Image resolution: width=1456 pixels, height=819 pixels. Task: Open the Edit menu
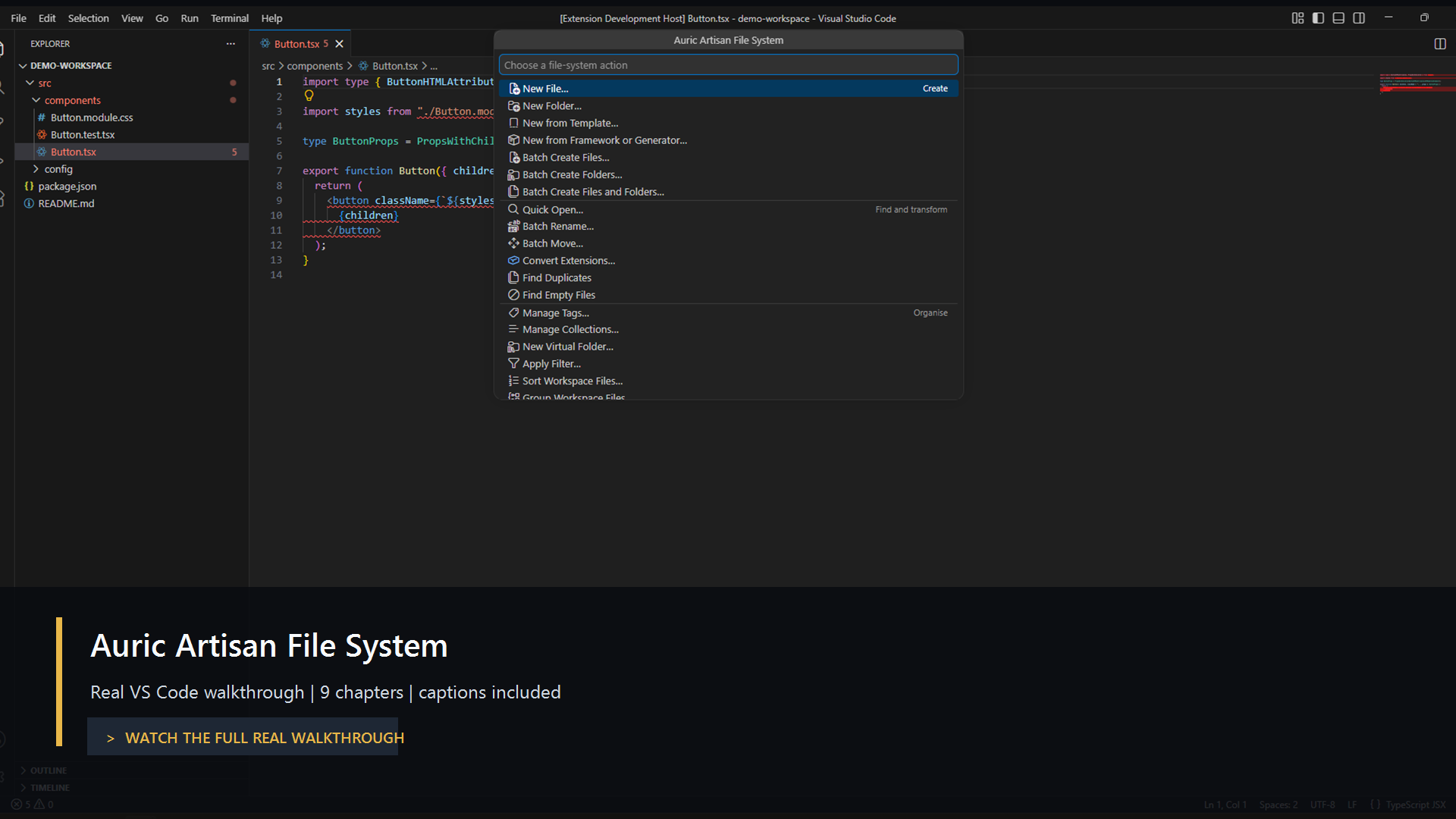coord(47,18)
